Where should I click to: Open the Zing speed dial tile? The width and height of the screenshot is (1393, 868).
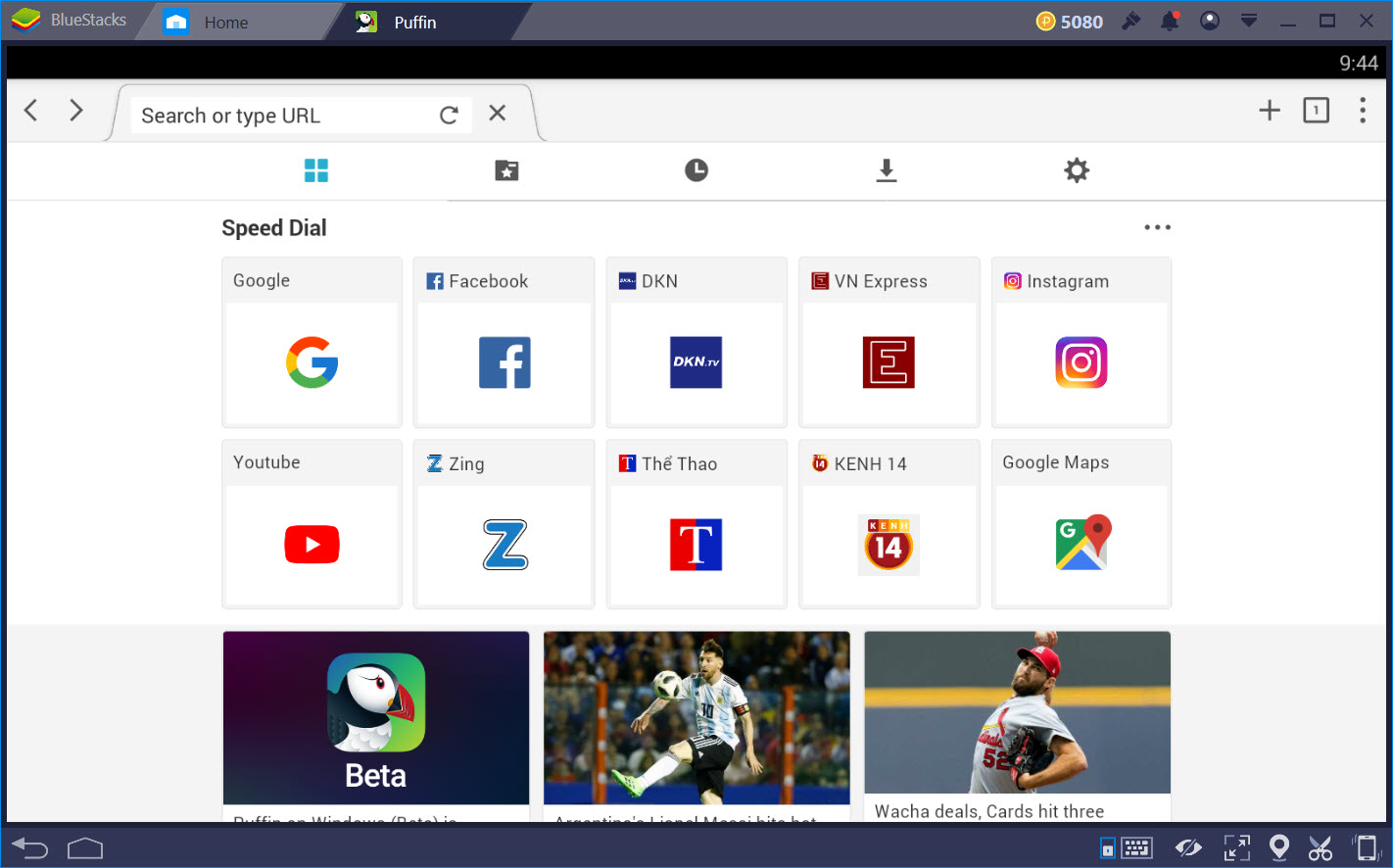click(504, 524)
